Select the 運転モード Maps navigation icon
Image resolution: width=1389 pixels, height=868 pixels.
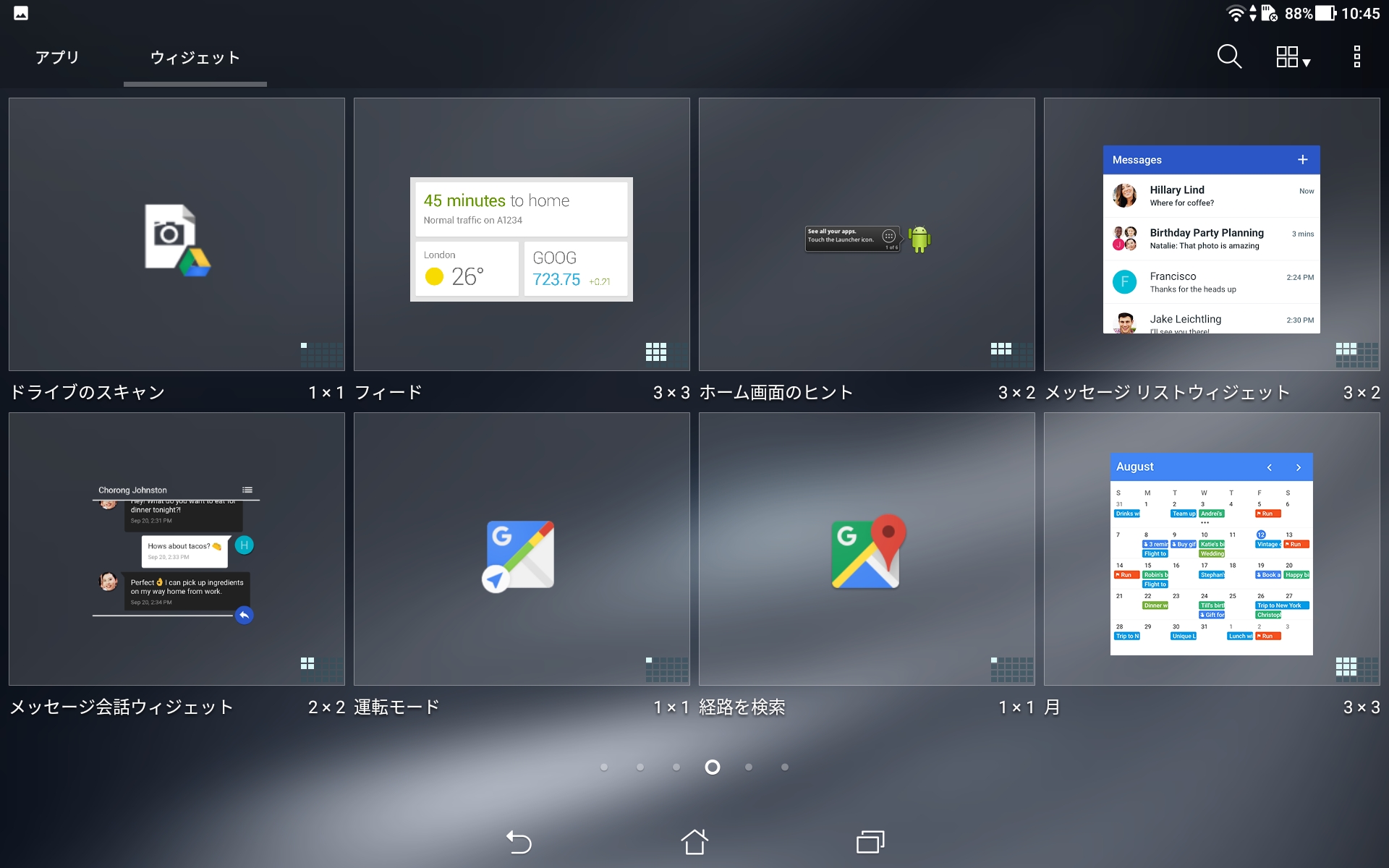pyautogui.click(x=519, y=556)
